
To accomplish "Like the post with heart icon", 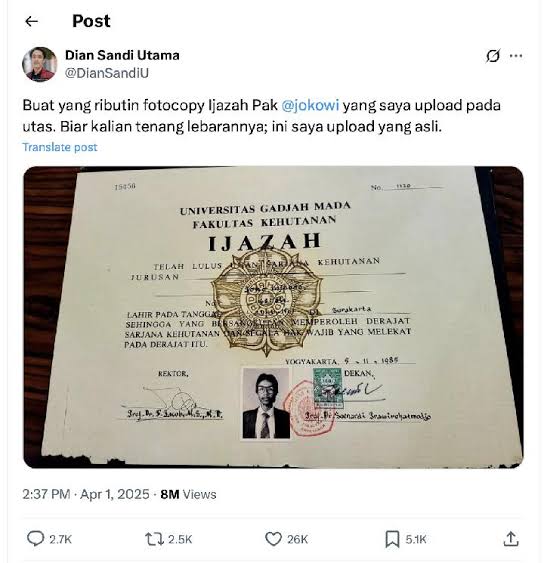I will point(273,539).
